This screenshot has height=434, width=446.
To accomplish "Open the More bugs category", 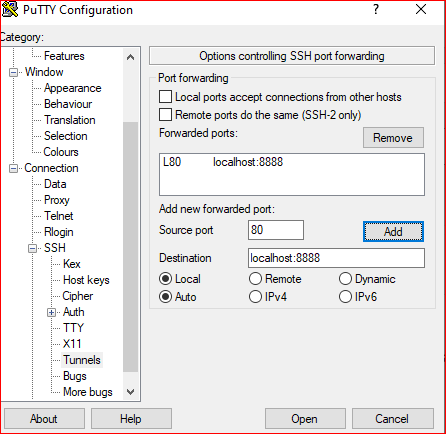I will [x=88, y=392].
